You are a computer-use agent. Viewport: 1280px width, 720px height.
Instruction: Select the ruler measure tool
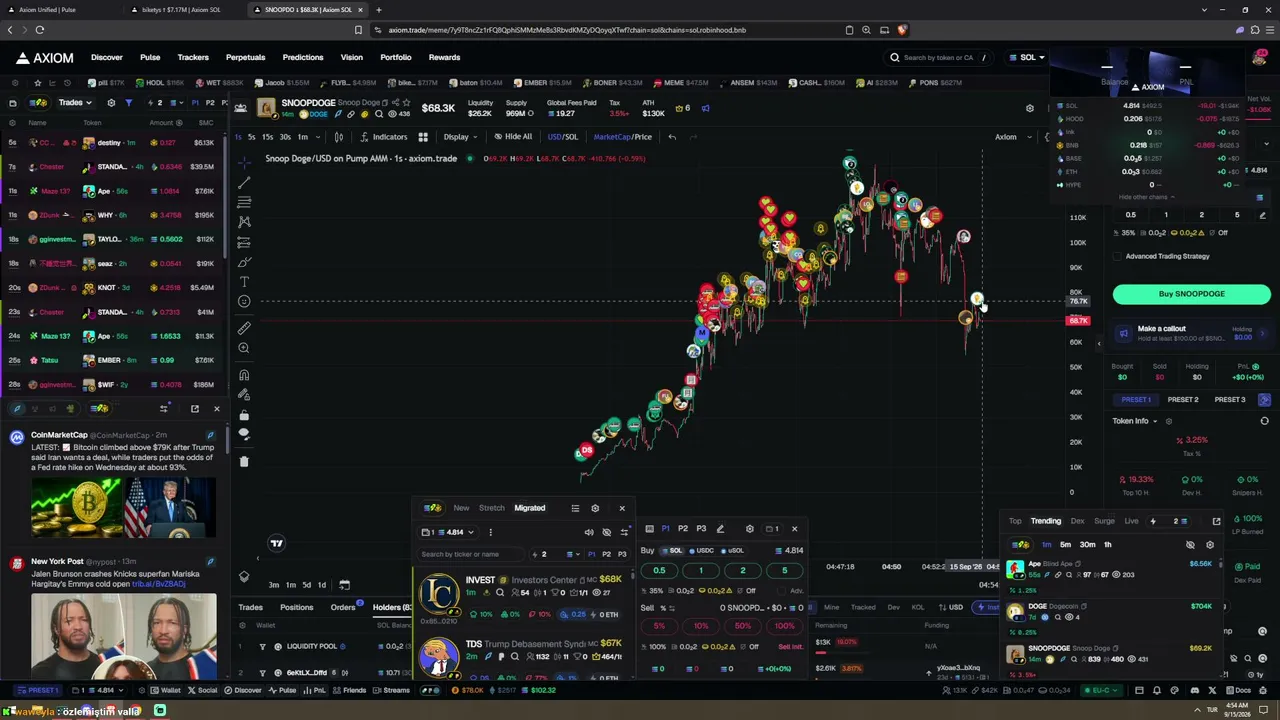point(244,328)
